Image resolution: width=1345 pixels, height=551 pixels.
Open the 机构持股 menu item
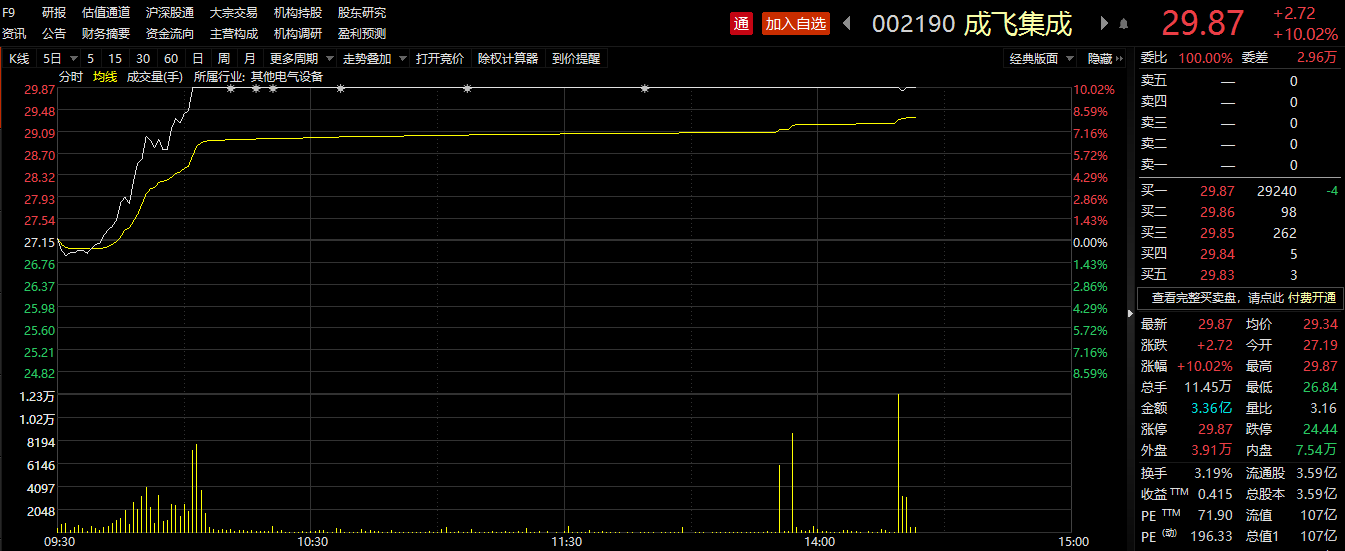click(298, 13)
